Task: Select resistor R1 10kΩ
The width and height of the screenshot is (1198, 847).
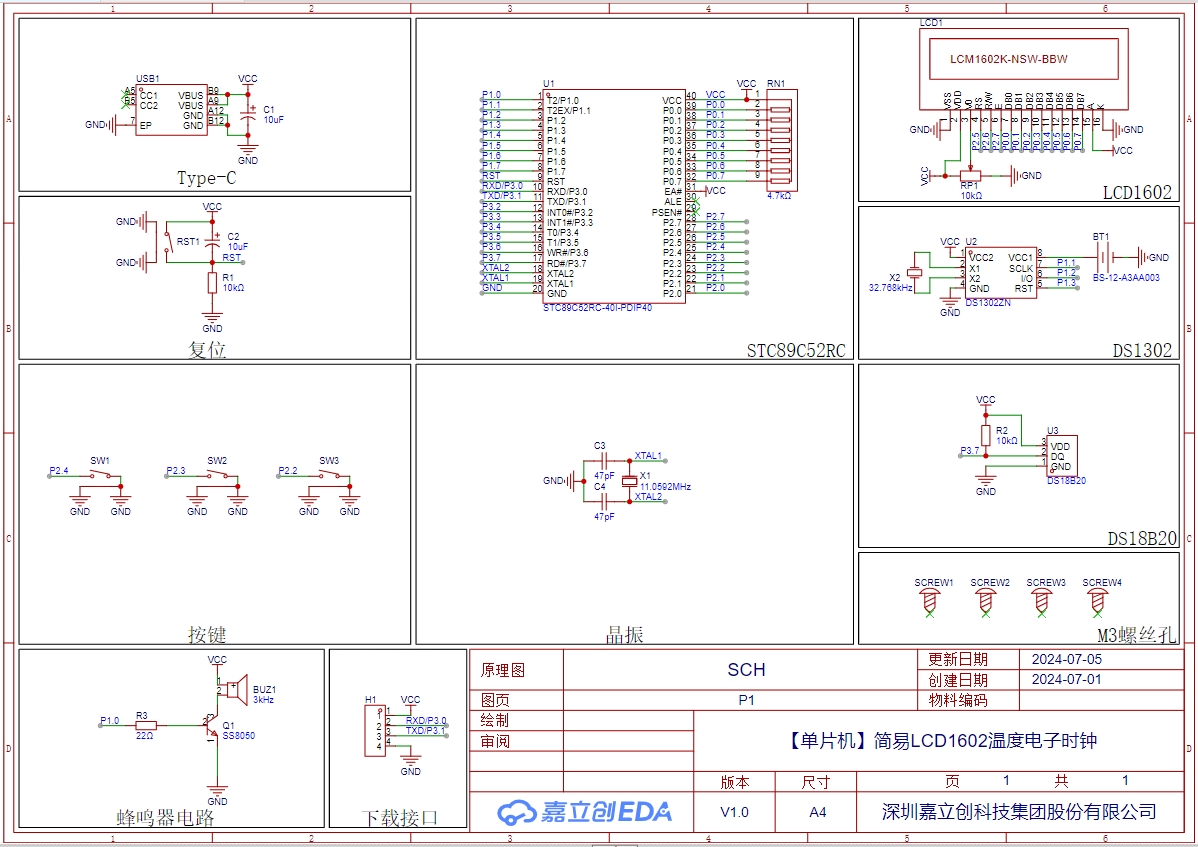Action: 212,283
